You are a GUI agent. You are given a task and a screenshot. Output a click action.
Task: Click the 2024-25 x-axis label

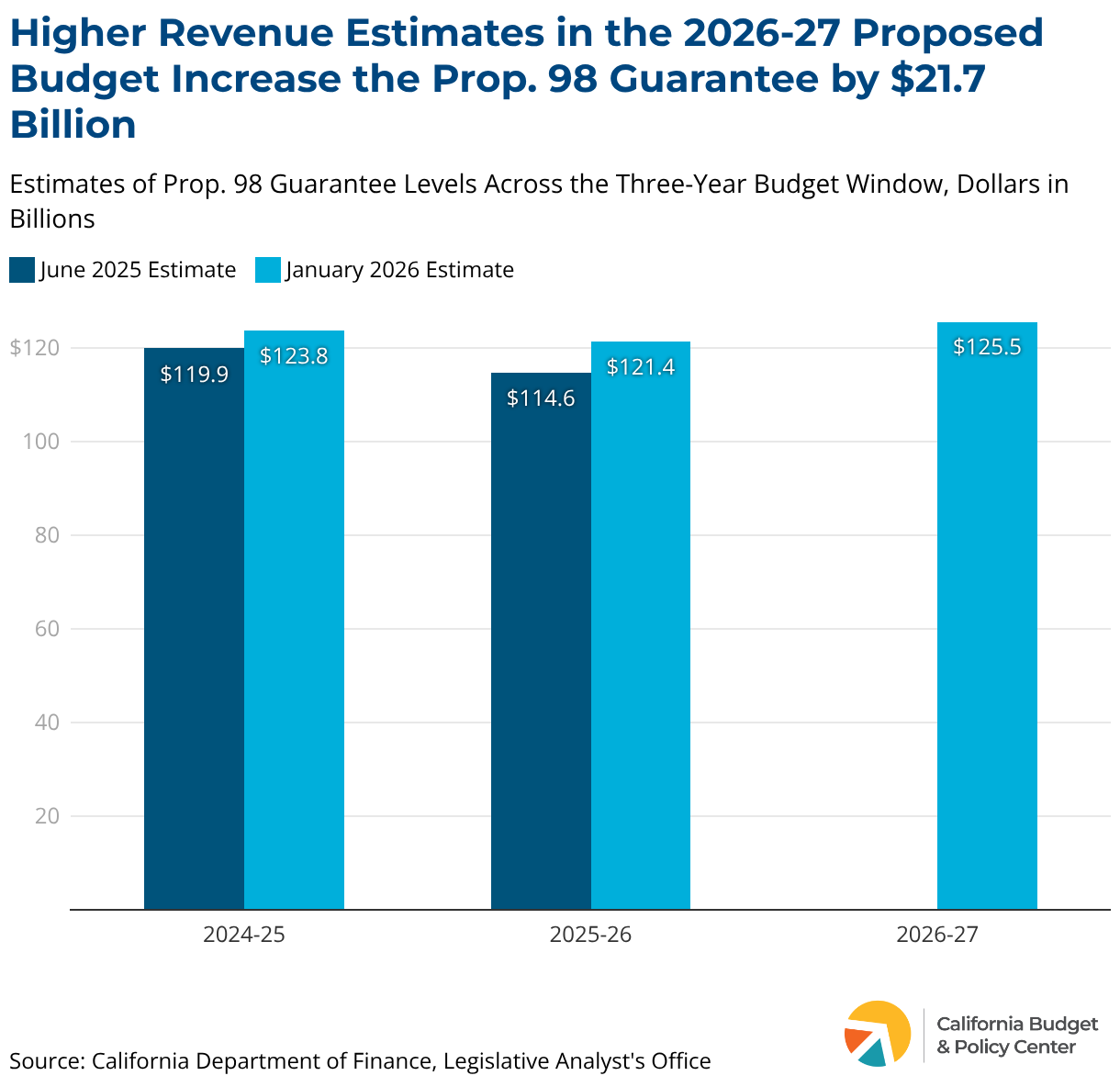click(x=244, y=936)
